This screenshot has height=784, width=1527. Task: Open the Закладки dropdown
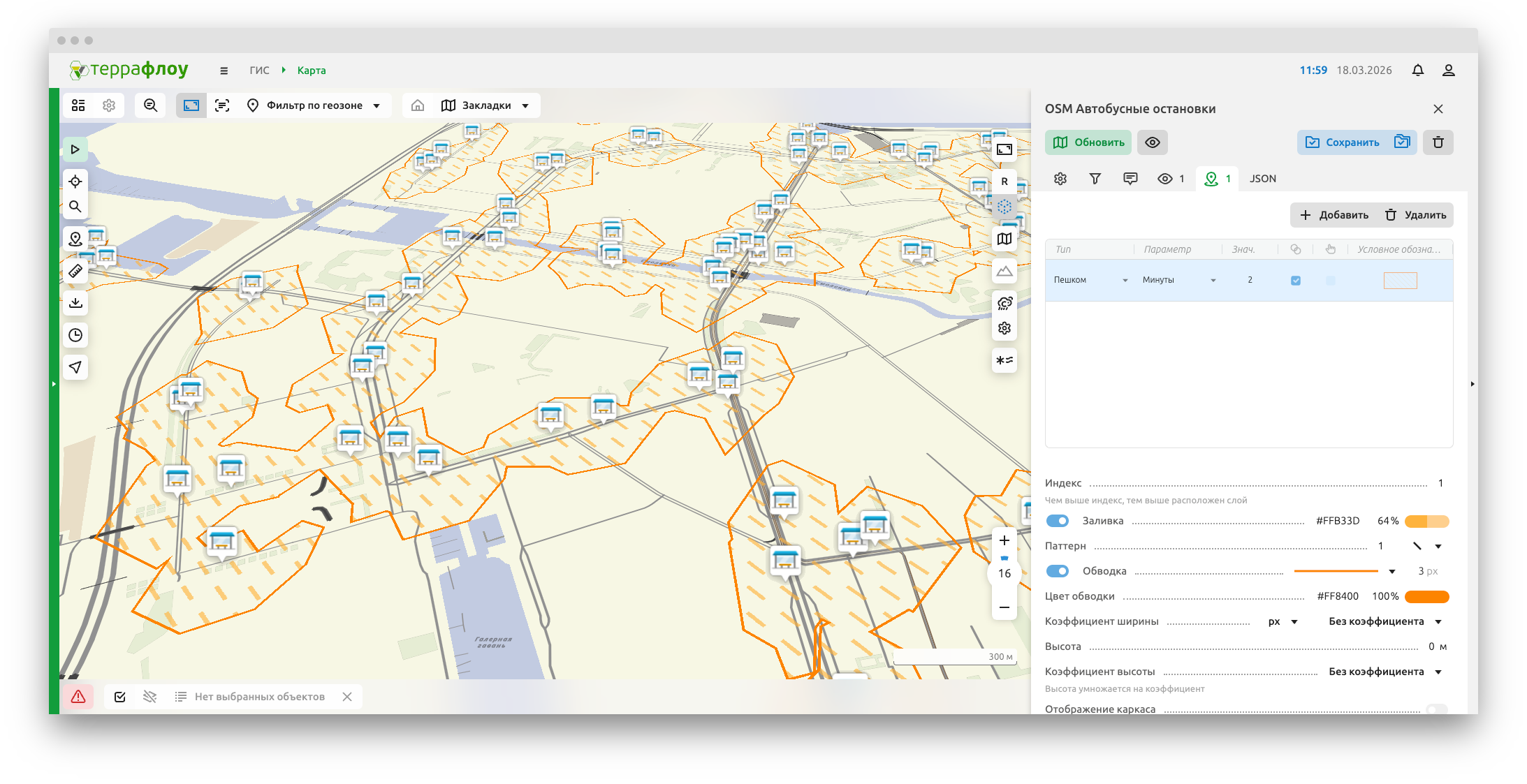point(485,105)
